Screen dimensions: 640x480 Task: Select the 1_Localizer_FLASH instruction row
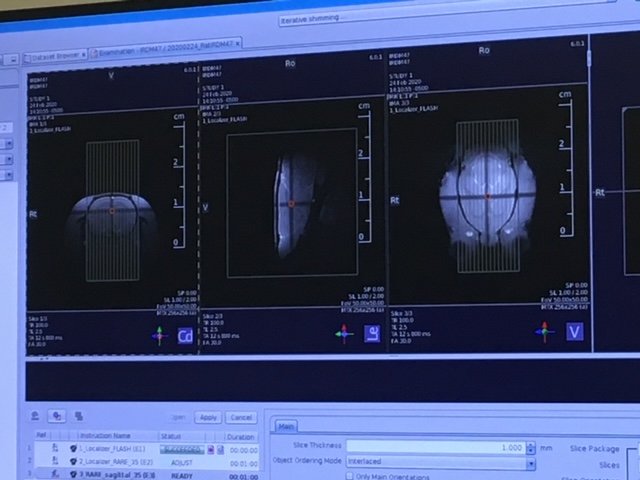(x=146, y=449)
